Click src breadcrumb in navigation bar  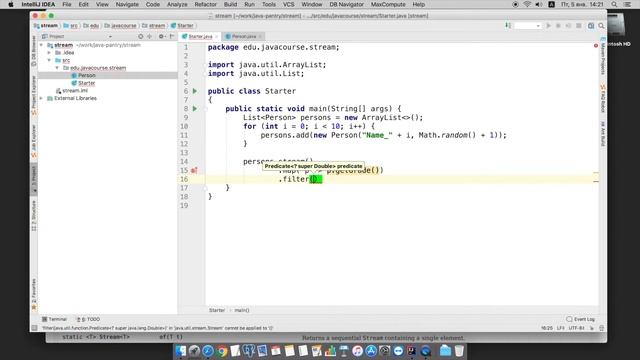pyautogui.click(x=71, y=26)
